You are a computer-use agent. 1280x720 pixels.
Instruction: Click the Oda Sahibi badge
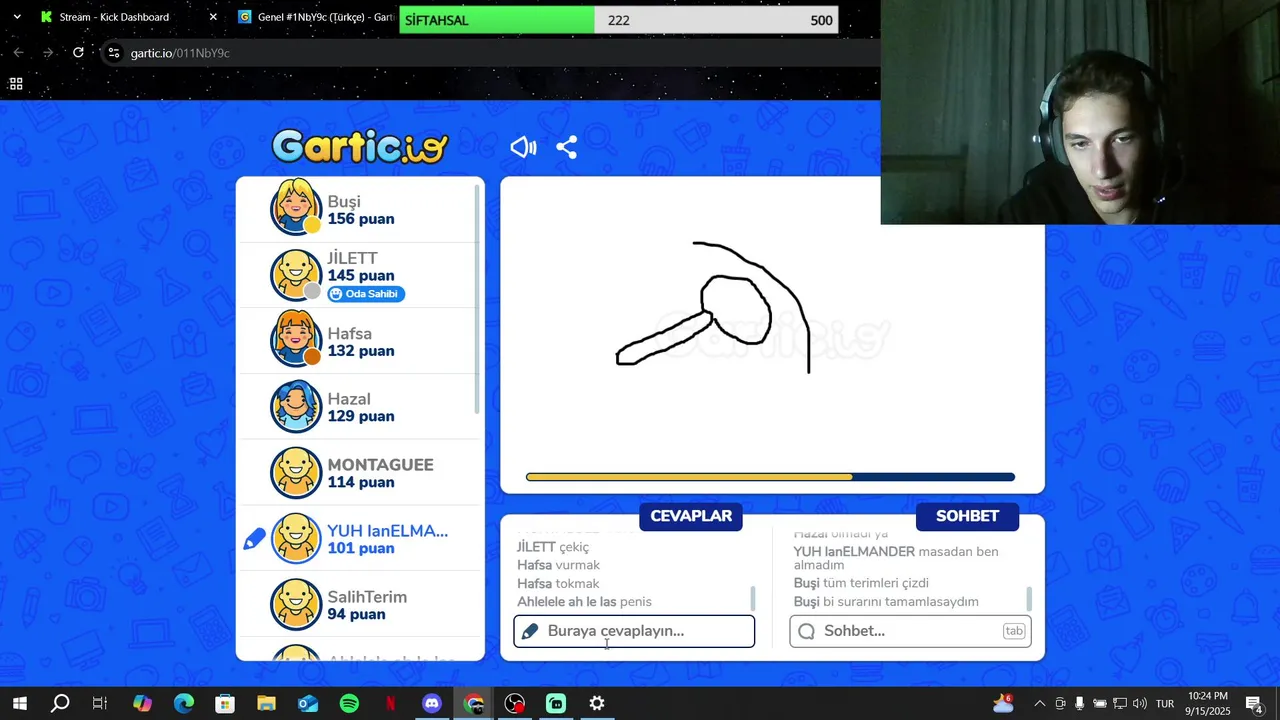(366, 294)
